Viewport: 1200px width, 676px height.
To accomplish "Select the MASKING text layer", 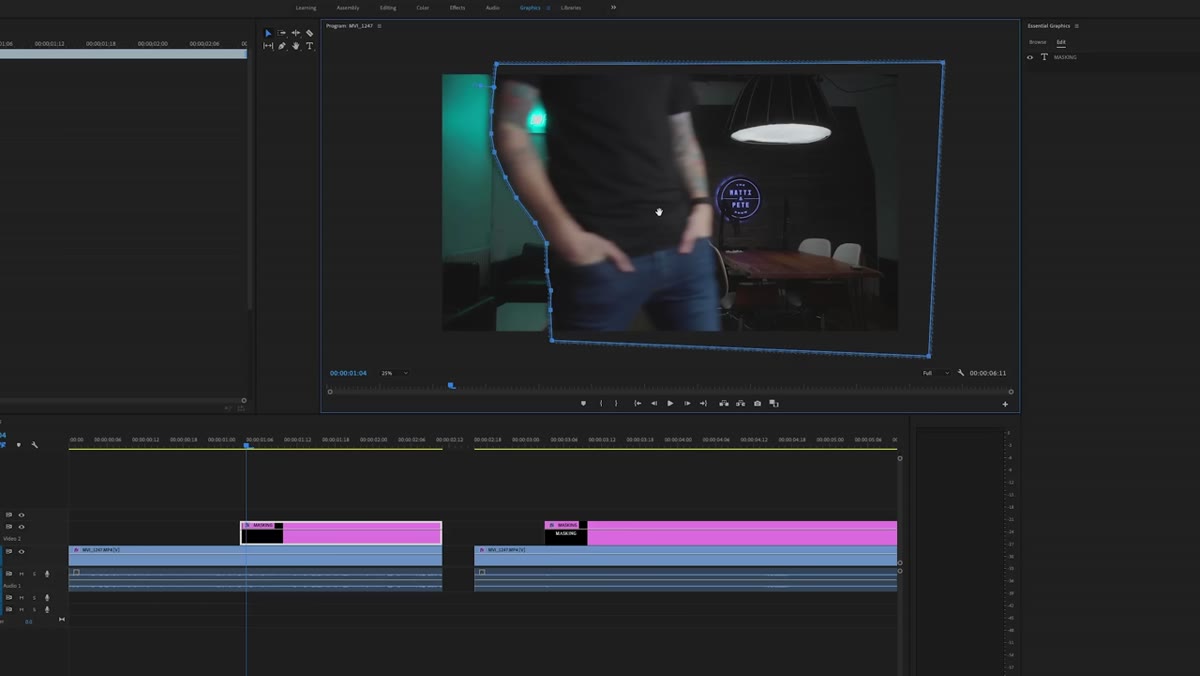I will [x=1065, y=57].
